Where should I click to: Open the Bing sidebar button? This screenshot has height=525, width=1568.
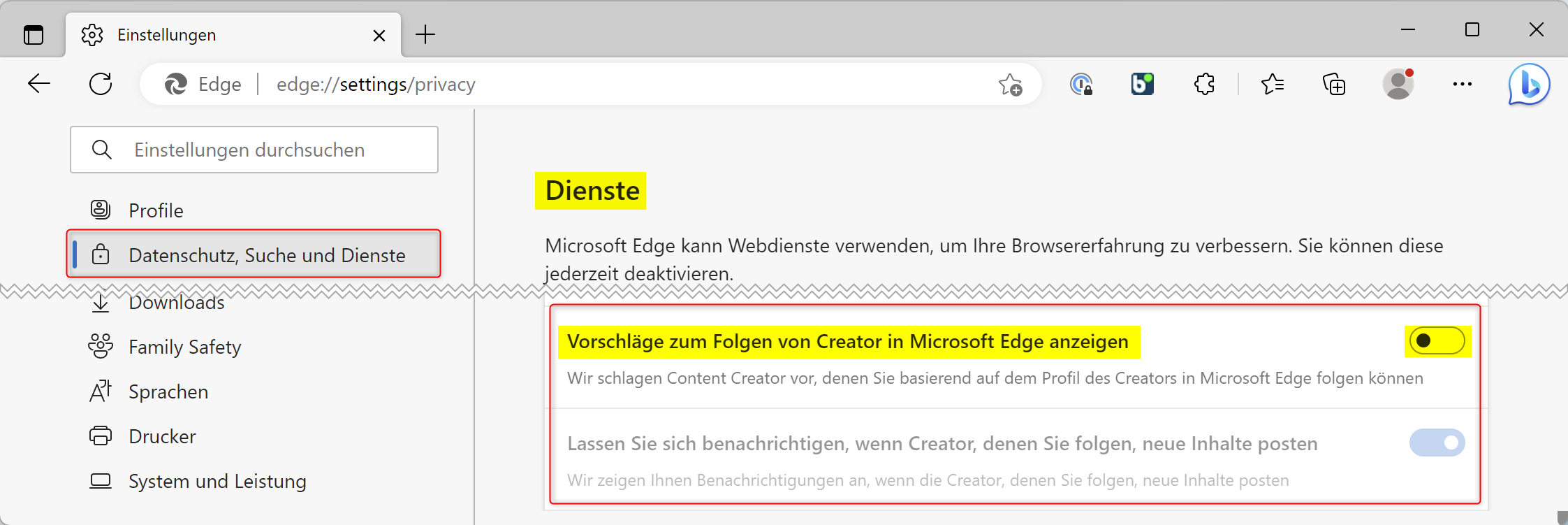pyautogui.click(x=1529, y=85)
